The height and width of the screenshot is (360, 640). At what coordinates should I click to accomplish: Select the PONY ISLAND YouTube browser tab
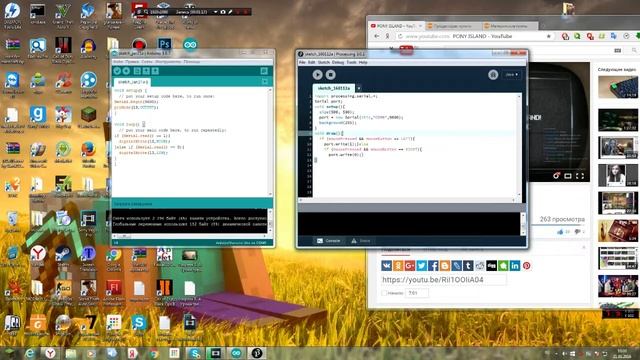tap(396, 26)
